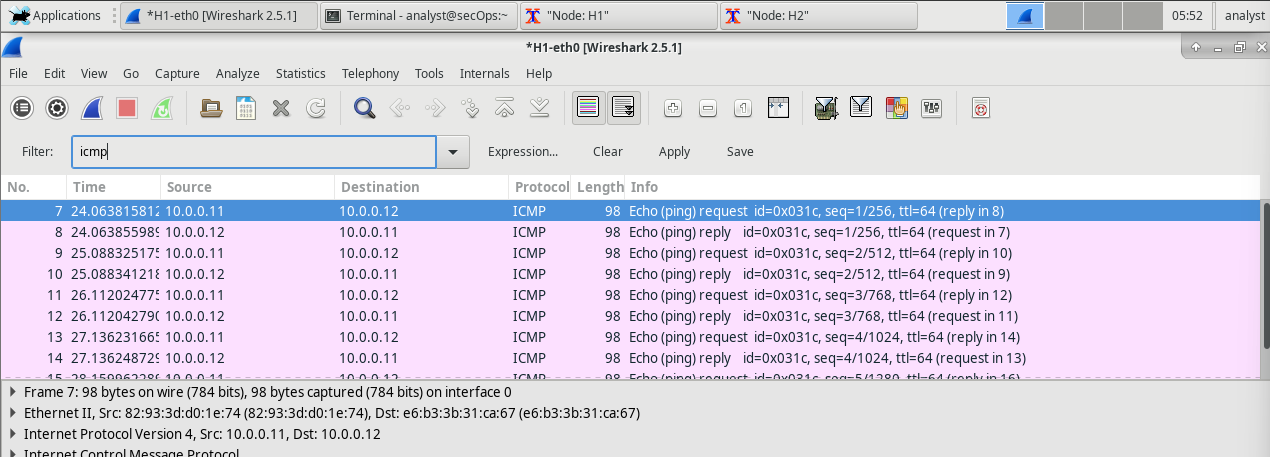
Task: Go forward in packet history arrow
Action: tap(435, 108)
